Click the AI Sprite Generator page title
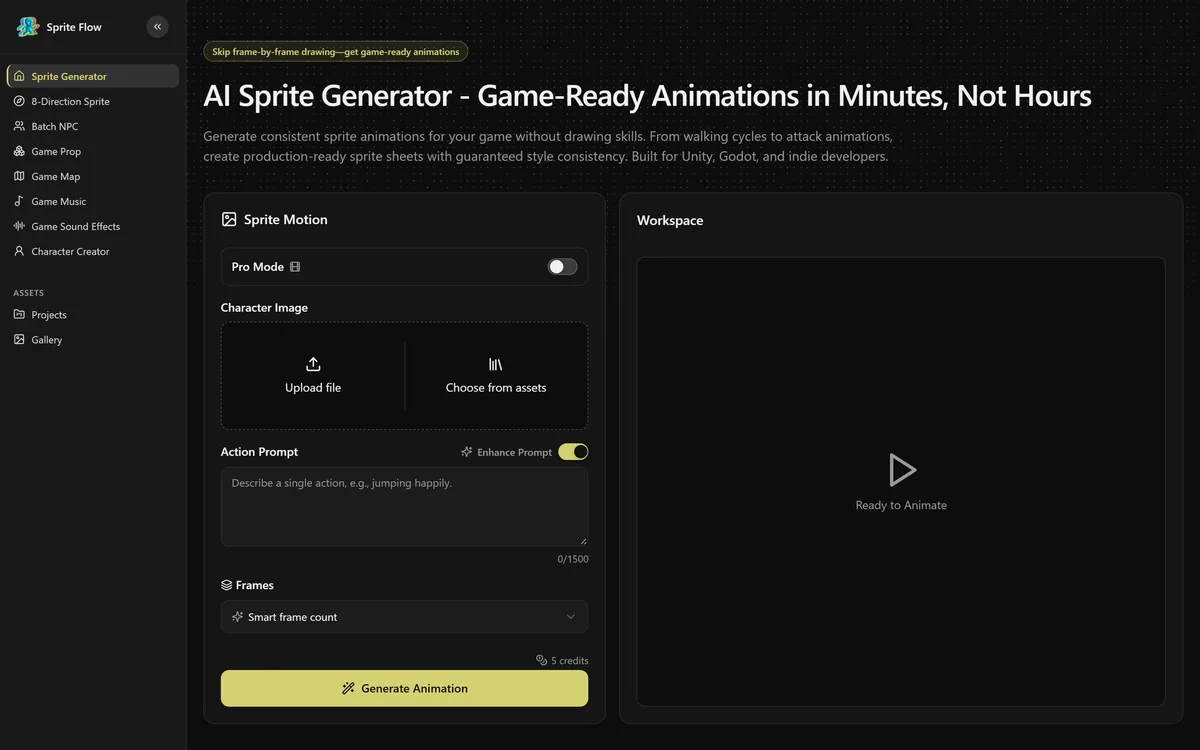 click(x=647, y=96)
